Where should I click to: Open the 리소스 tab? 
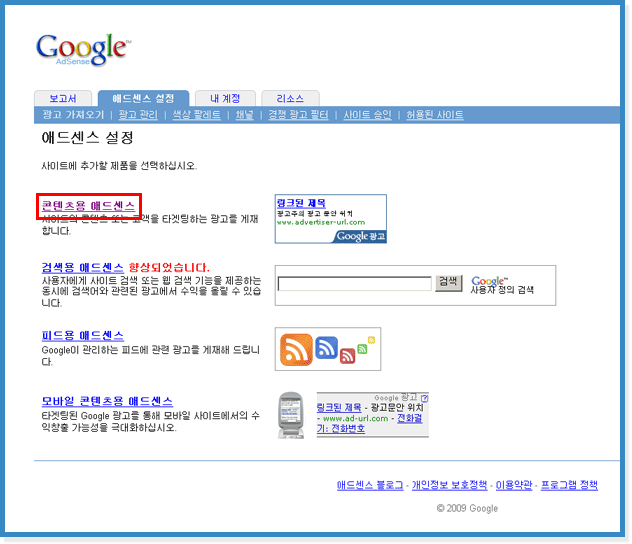click(x=290, y=98)
